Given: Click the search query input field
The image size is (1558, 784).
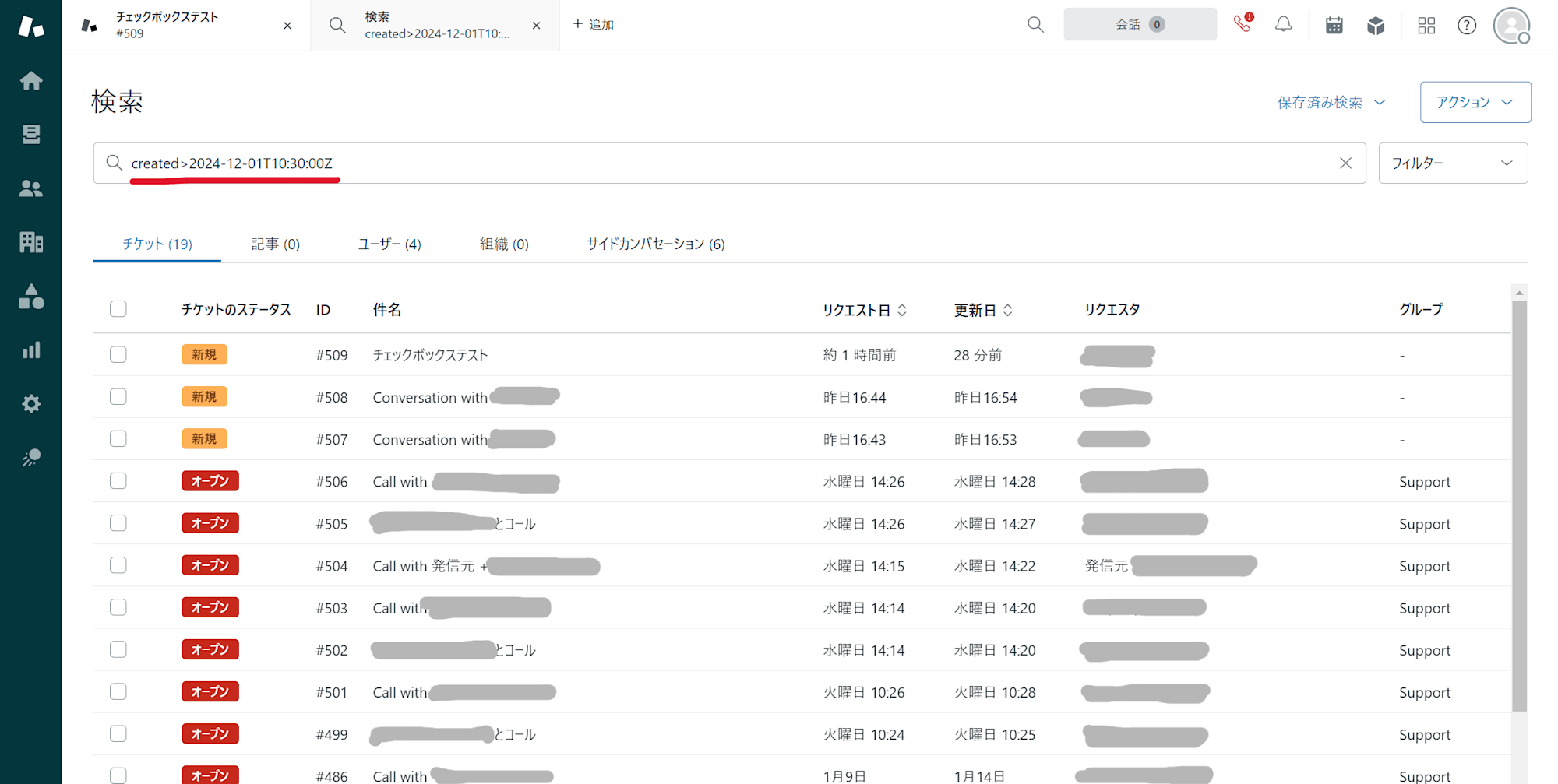Looking at the screenshot, I should coord(729,163).
